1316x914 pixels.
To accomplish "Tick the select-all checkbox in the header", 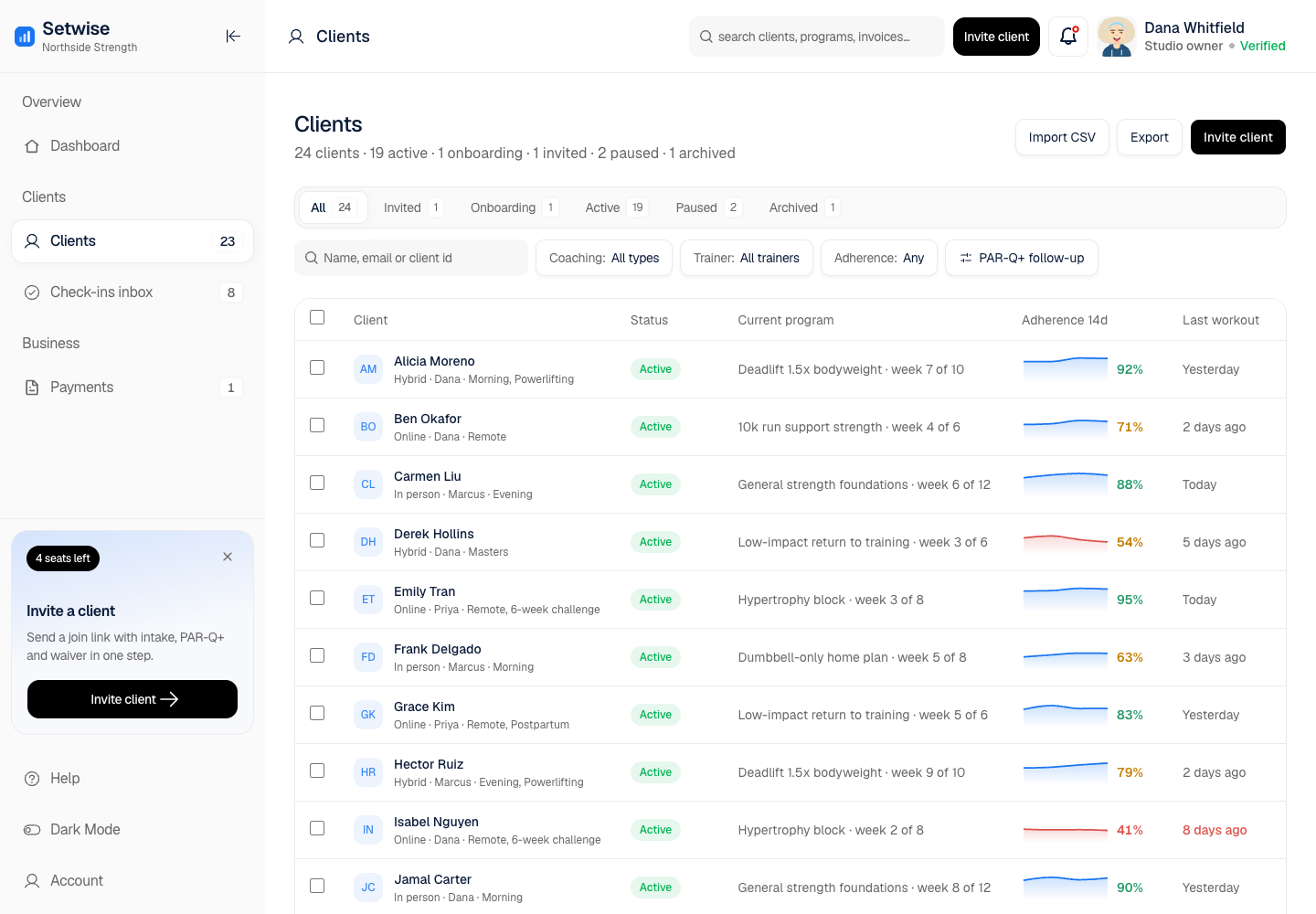I will tap(317, 317).
